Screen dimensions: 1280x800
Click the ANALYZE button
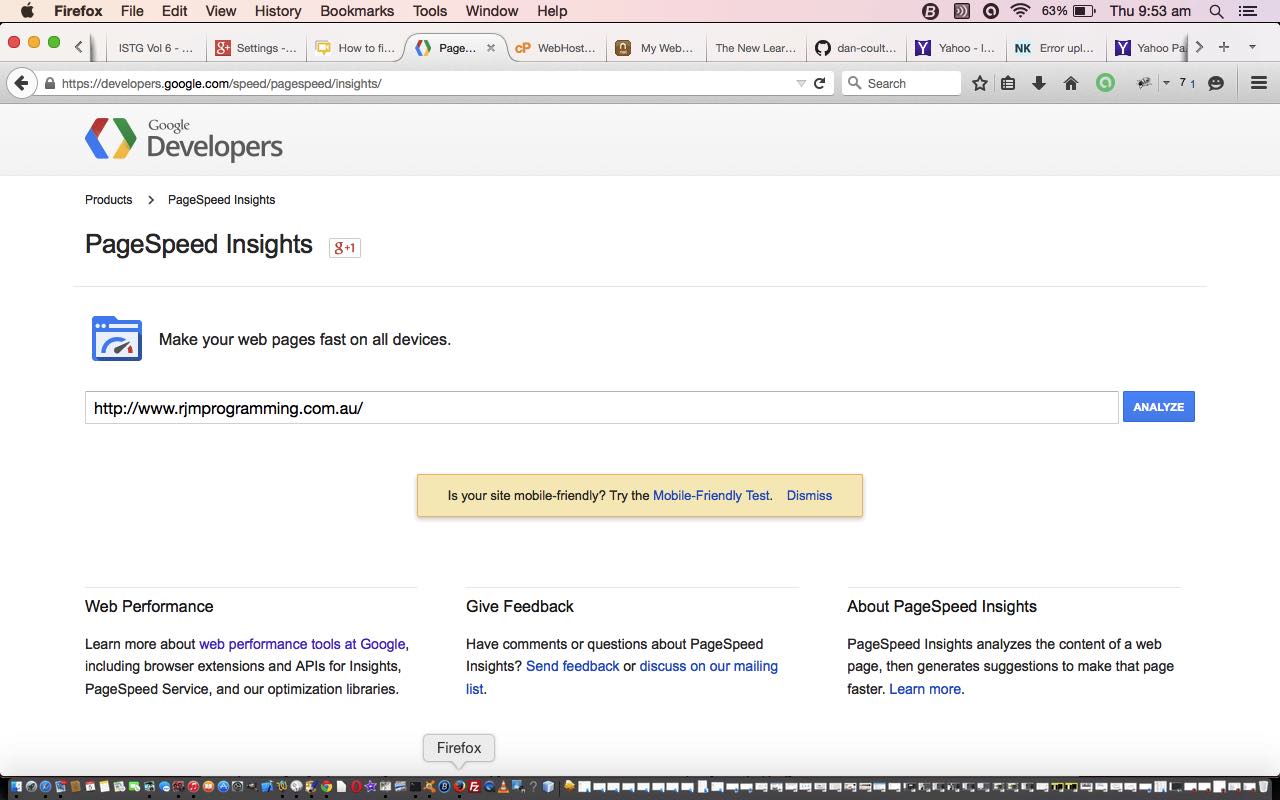click(1158, 407)
